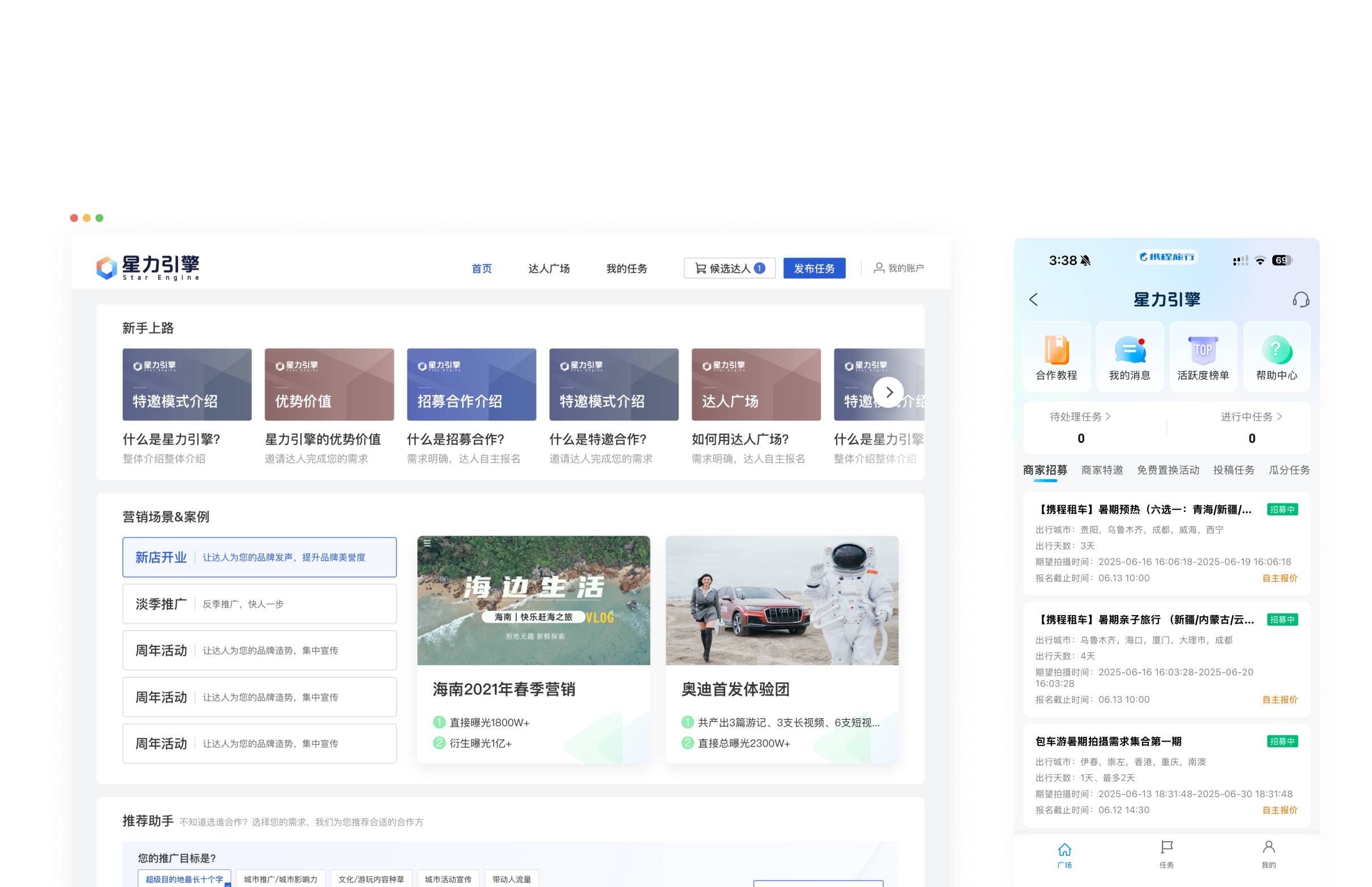Select 淡季推广 marketing scenario item

pyautogui.click(x=259, y=604)
